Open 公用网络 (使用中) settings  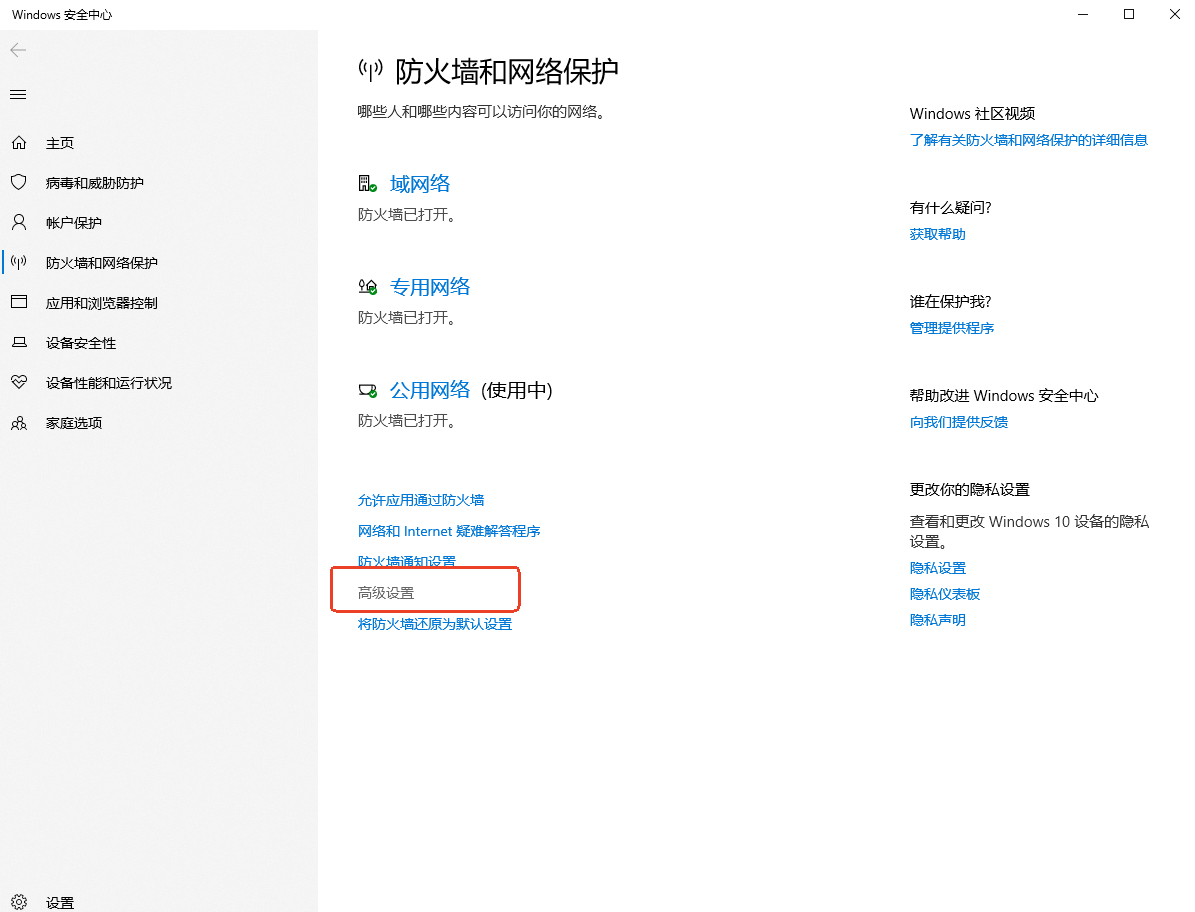430,389
